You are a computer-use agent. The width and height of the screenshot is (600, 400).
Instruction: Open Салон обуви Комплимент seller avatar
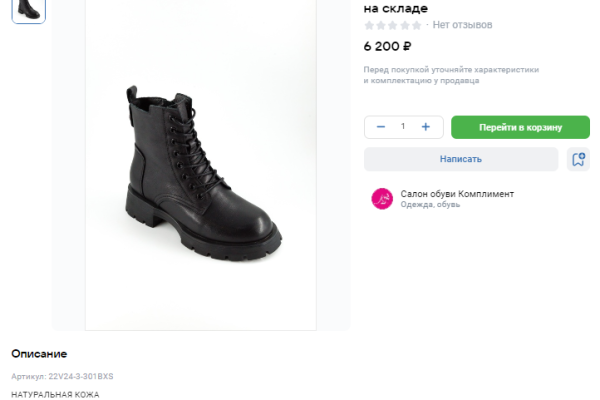coord(382,199)
